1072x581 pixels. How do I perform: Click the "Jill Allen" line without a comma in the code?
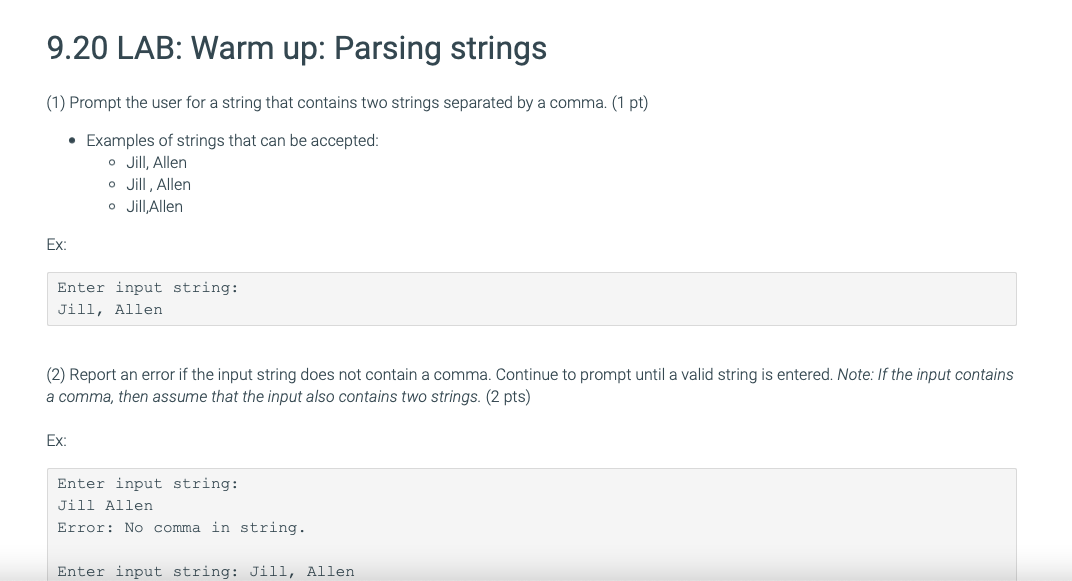point(105,506)
